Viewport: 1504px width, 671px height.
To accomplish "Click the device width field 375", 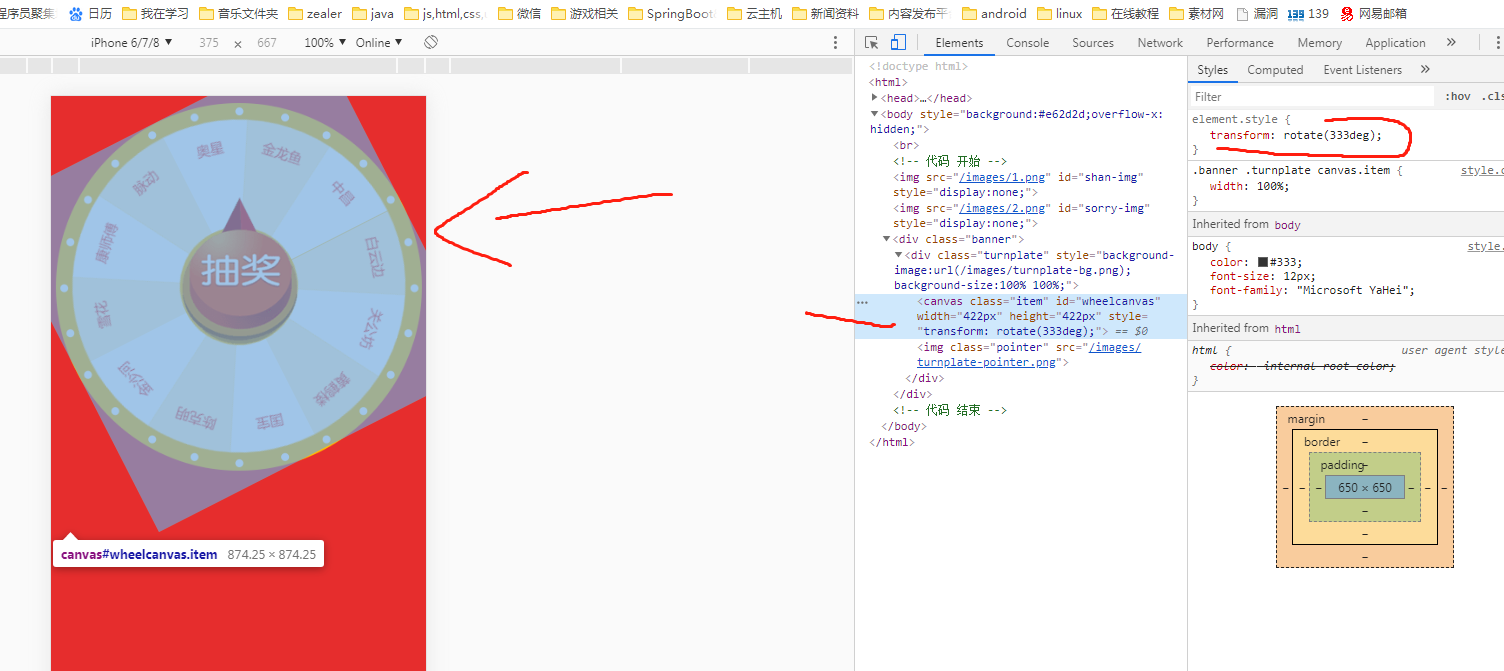I will tap(208, 43).
